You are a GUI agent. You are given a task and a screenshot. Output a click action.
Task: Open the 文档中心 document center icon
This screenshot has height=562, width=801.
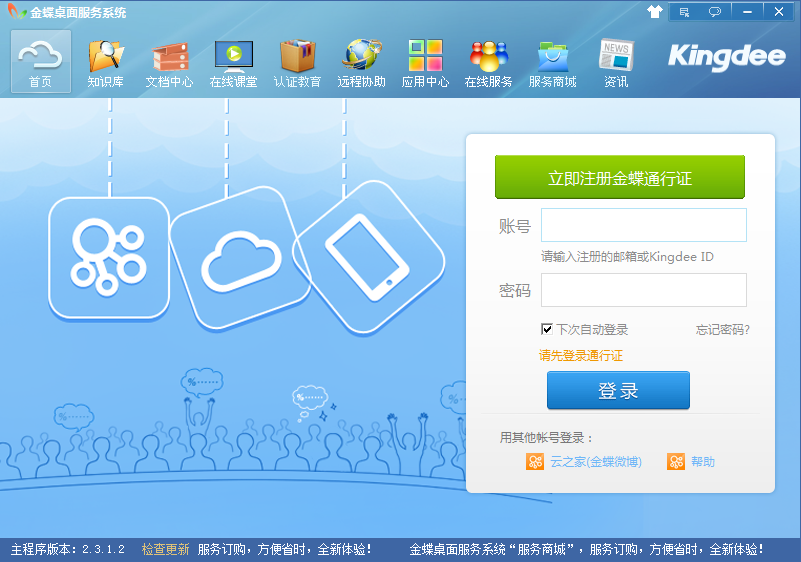(x=170, y=63)
